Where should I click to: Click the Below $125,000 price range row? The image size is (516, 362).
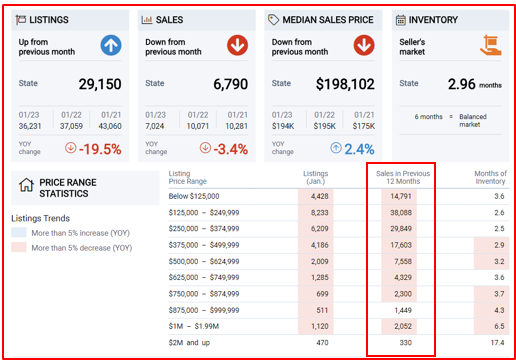pos(339,196)
